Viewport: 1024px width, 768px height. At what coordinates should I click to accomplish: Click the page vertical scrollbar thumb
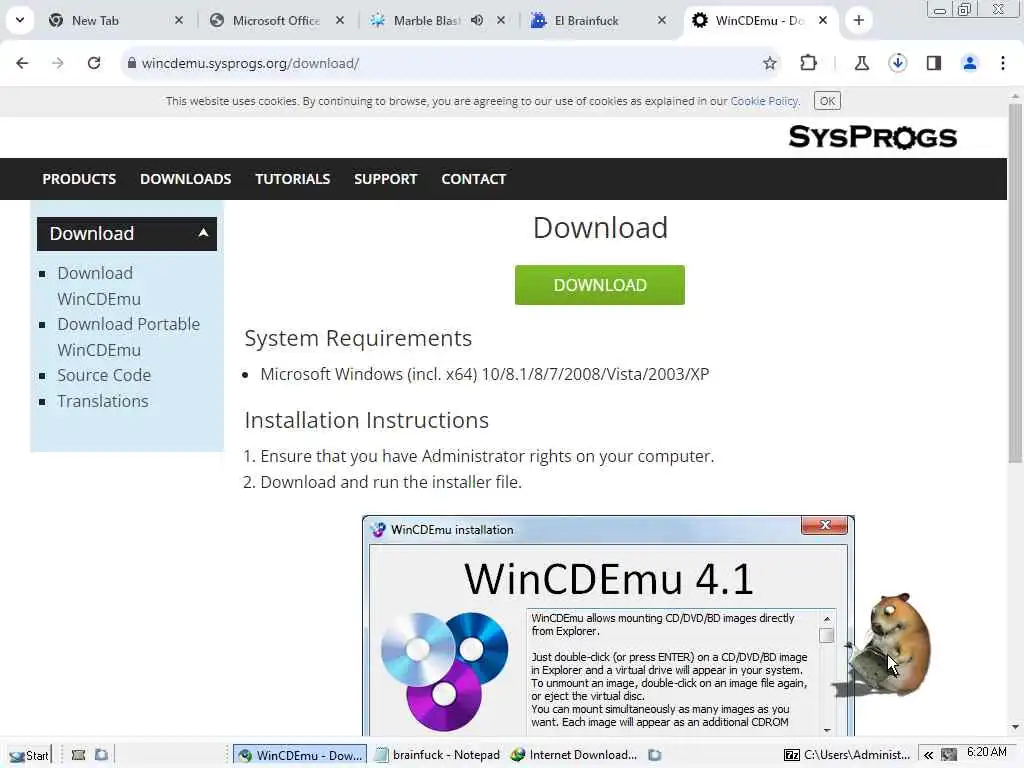click(x=1015, y=281)
